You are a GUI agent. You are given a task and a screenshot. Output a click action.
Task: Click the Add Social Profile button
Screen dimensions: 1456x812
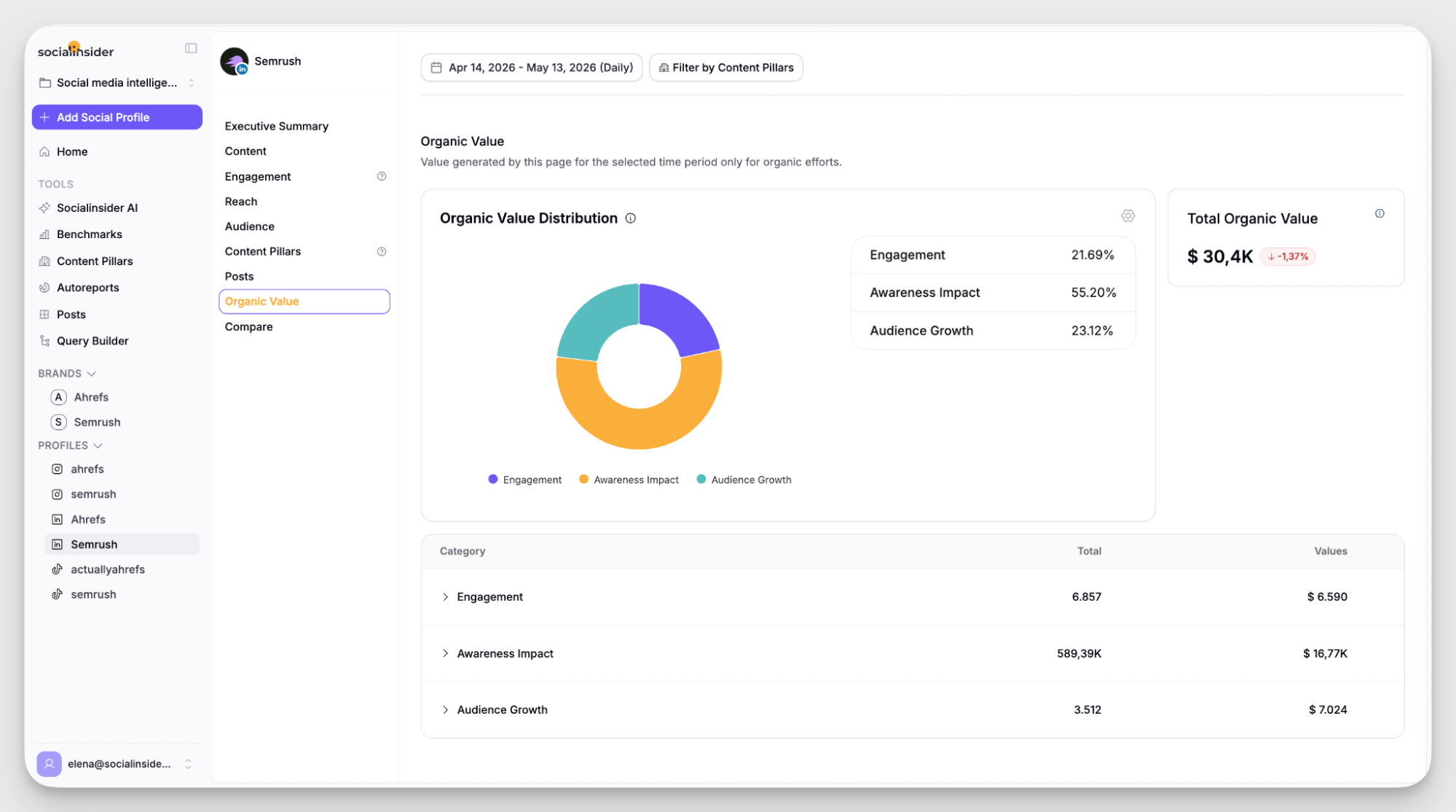click(117, 117)
